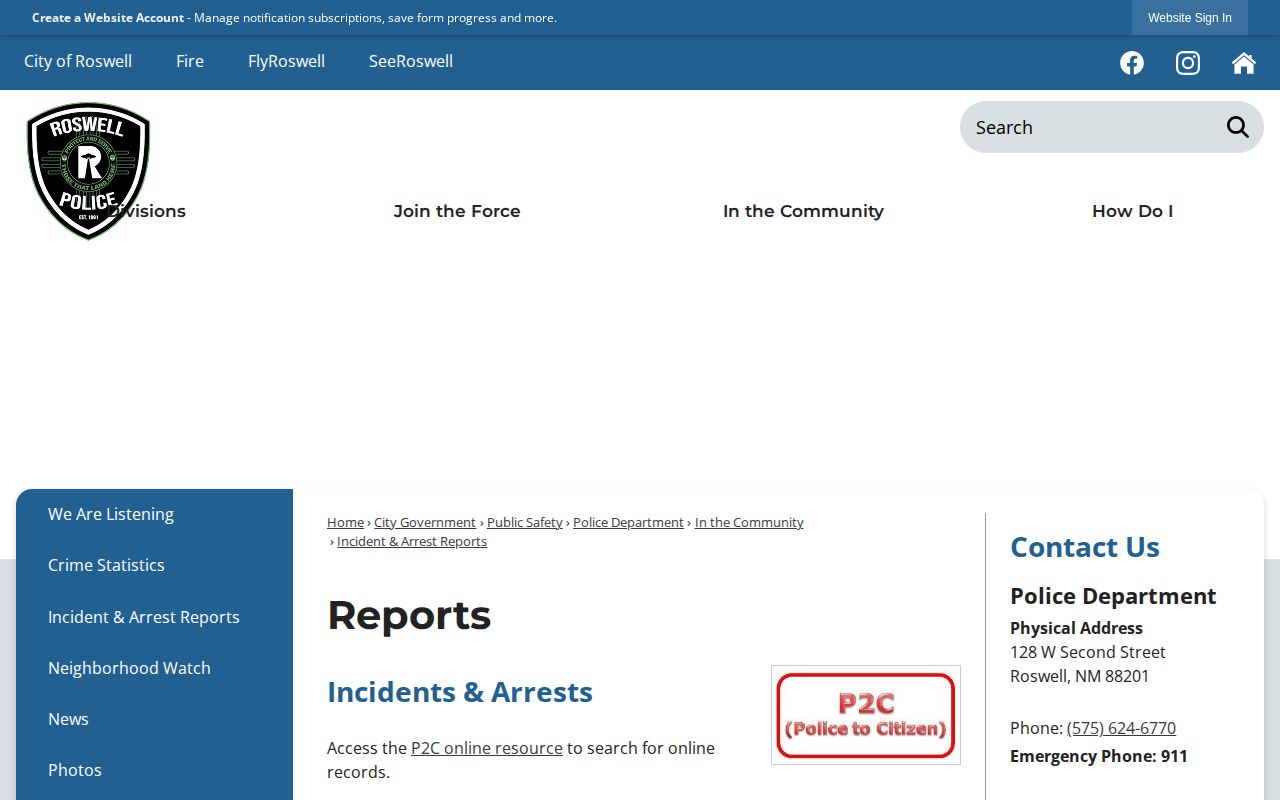
Task: Open the FlyRoswell link
Action: pyautogui.click(x=286, y=61)
